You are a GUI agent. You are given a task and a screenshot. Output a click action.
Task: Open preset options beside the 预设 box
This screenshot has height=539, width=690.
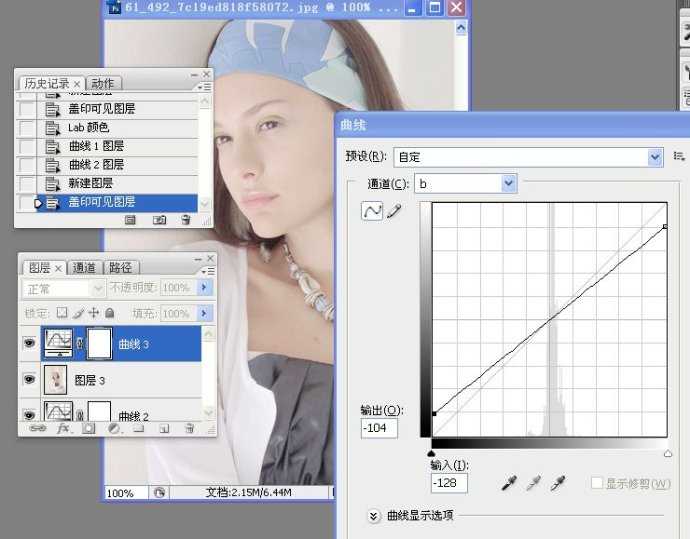[x=679, y=156]
